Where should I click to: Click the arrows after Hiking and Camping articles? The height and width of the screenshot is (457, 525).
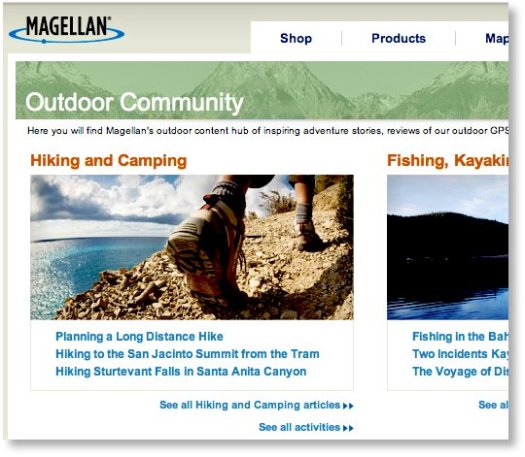[348, 406]
